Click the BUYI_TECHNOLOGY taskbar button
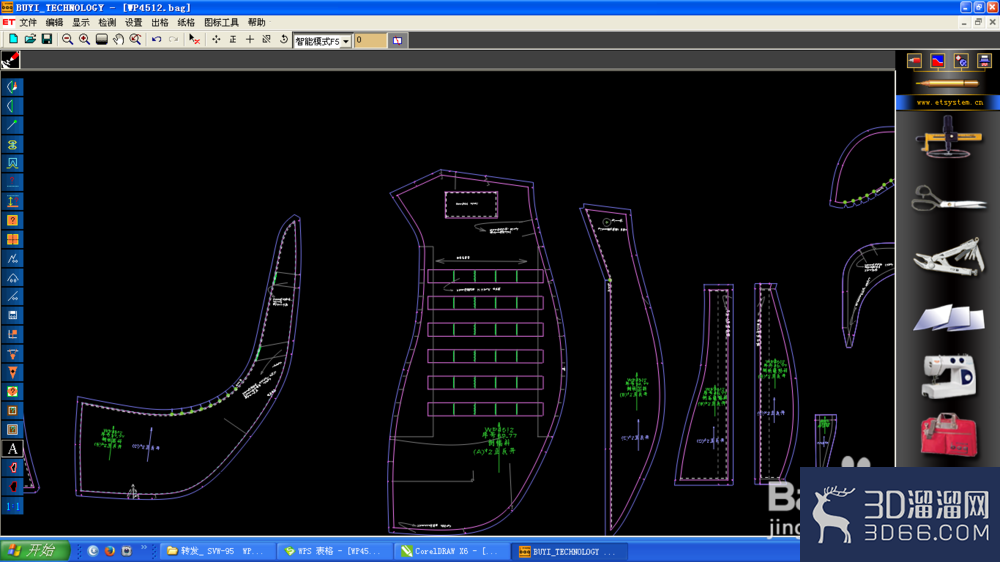This screenshot has width=1000, height=562. coord(570,551)
